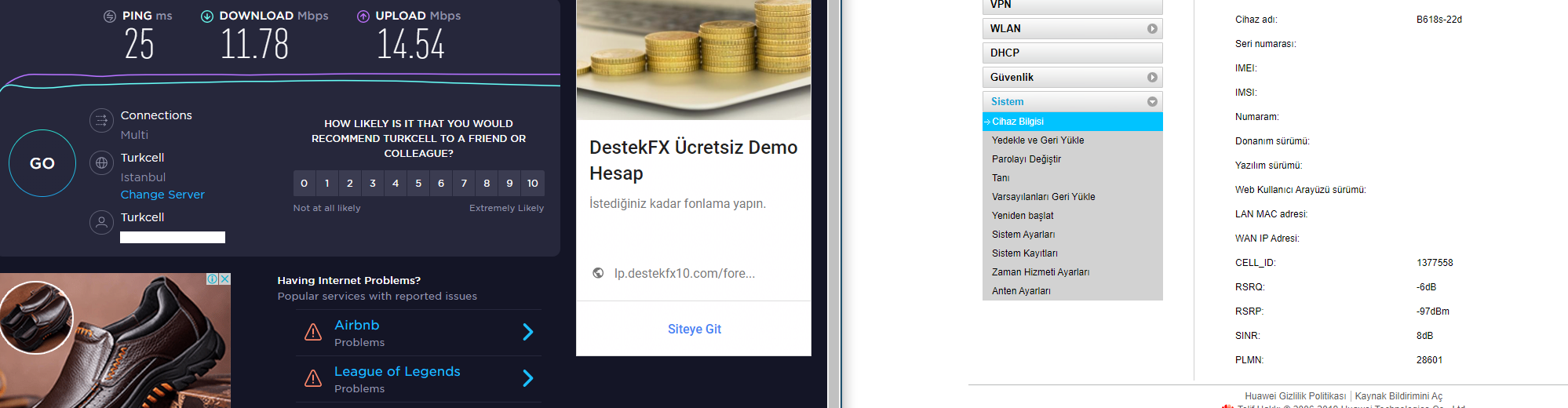Expand the Güvenlik section arrow
The image size is (1568, 408).
(1152, 78)
